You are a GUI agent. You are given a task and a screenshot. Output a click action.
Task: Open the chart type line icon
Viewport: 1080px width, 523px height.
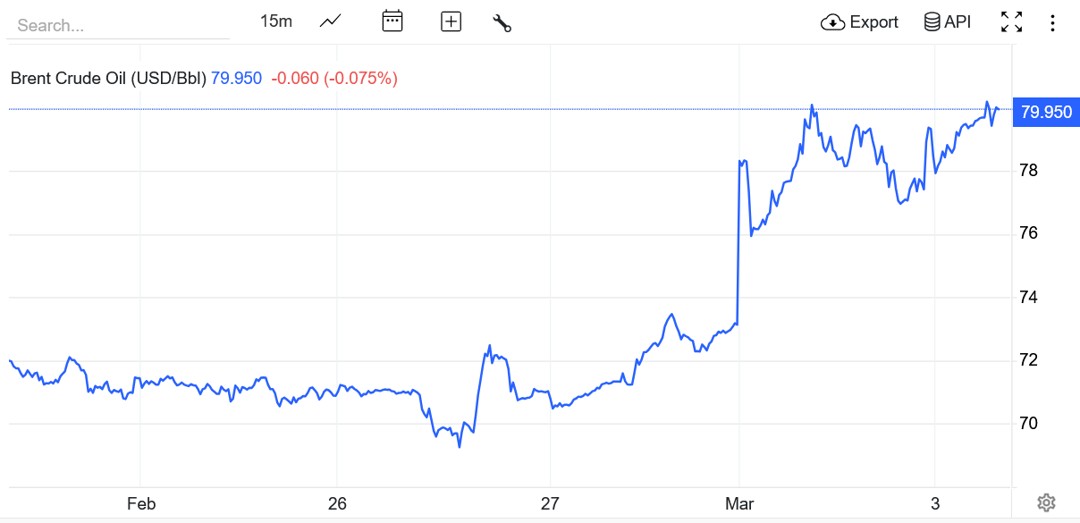[x=331, y=21]
